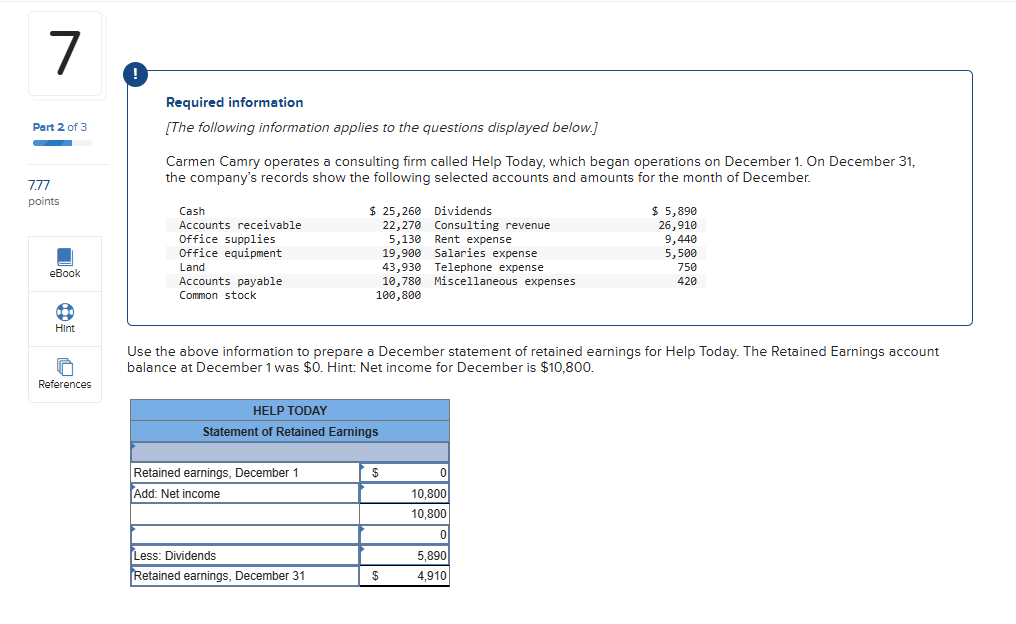Click the Common stock amount 100,800
Image resolution: width=1016 pixels, height=624 pixels.
[x=398, y=295]
